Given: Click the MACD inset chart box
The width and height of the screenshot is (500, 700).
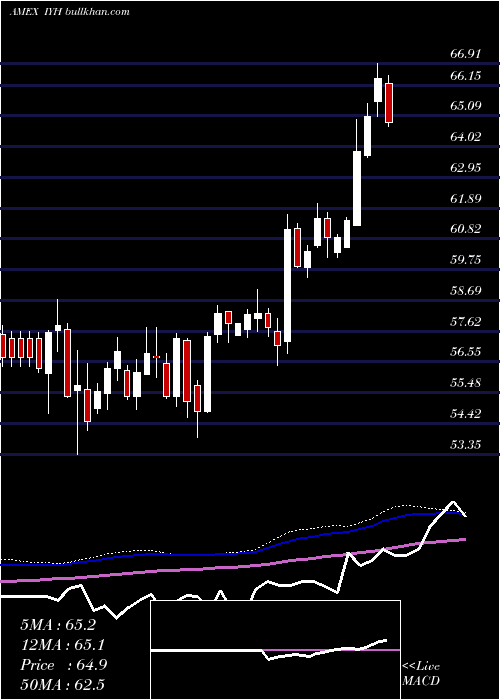Looking at the screenshot, I should click(x=275, y=650).
